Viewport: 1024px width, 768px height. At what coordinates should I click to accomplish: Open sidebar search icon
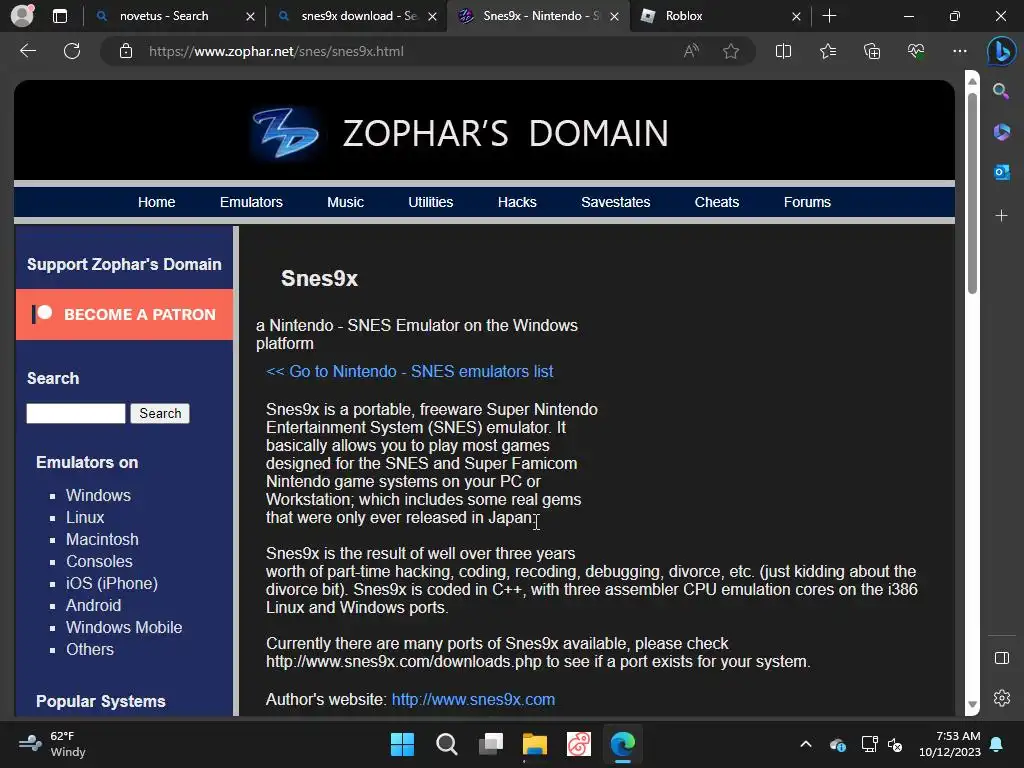point(1001,91)
